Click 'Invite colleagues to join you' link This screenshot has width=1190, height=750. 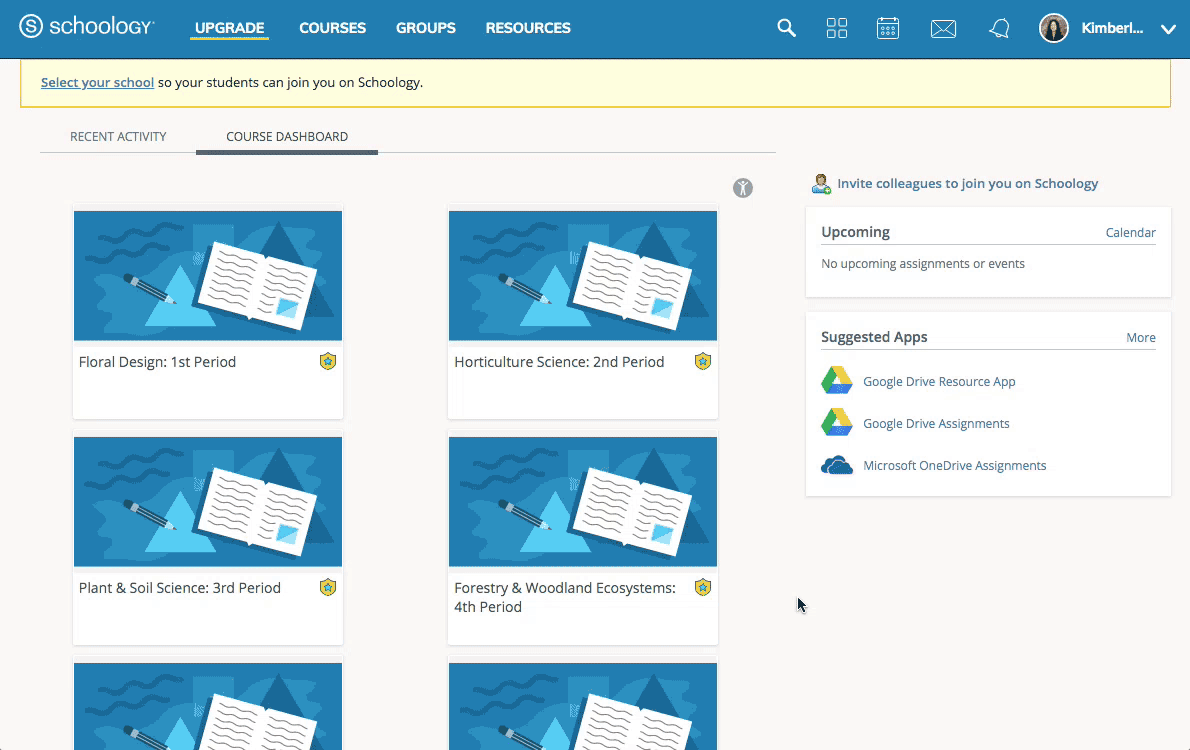968,184
